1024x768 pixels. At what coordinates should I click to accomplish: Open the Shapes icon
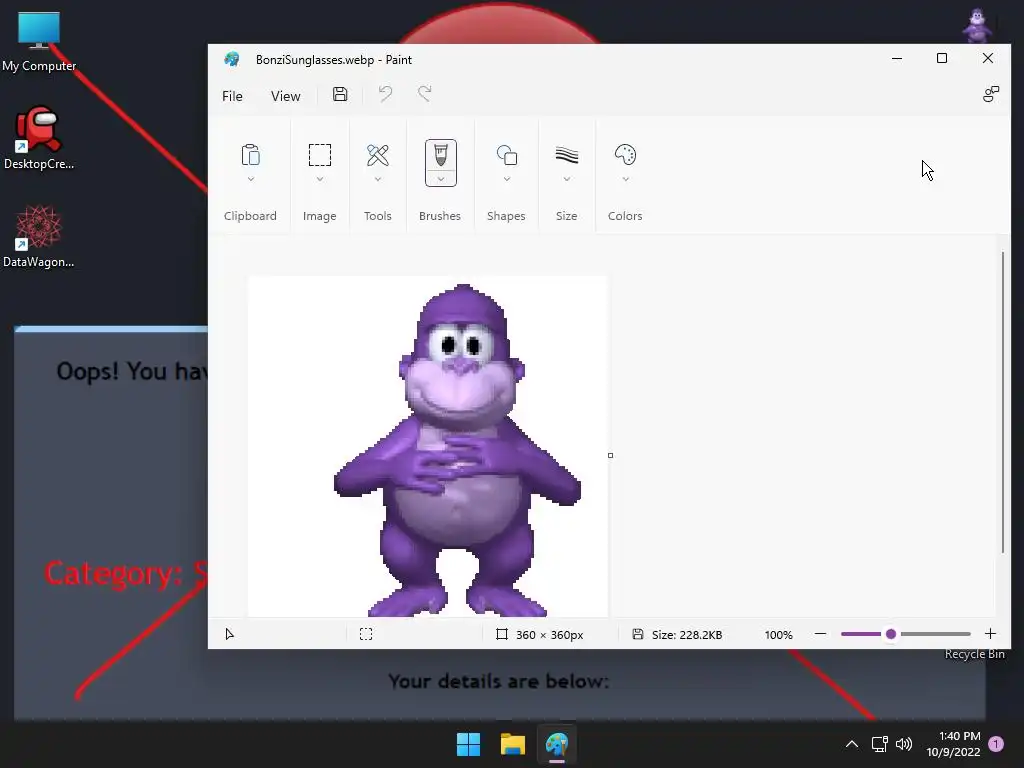(x=507, y=155)
